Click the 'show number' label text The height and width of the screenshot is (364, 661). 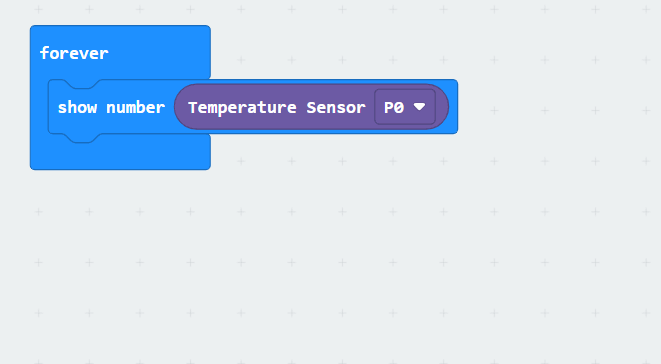(111, 108)
